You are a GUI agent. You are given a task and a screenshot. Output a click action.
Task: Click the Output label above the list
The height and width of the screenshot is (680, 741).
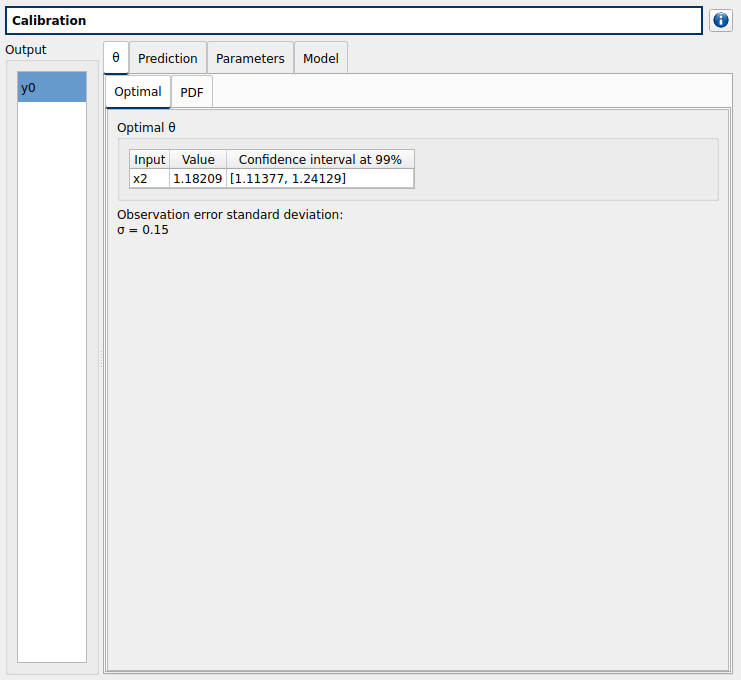click(26, 50)
